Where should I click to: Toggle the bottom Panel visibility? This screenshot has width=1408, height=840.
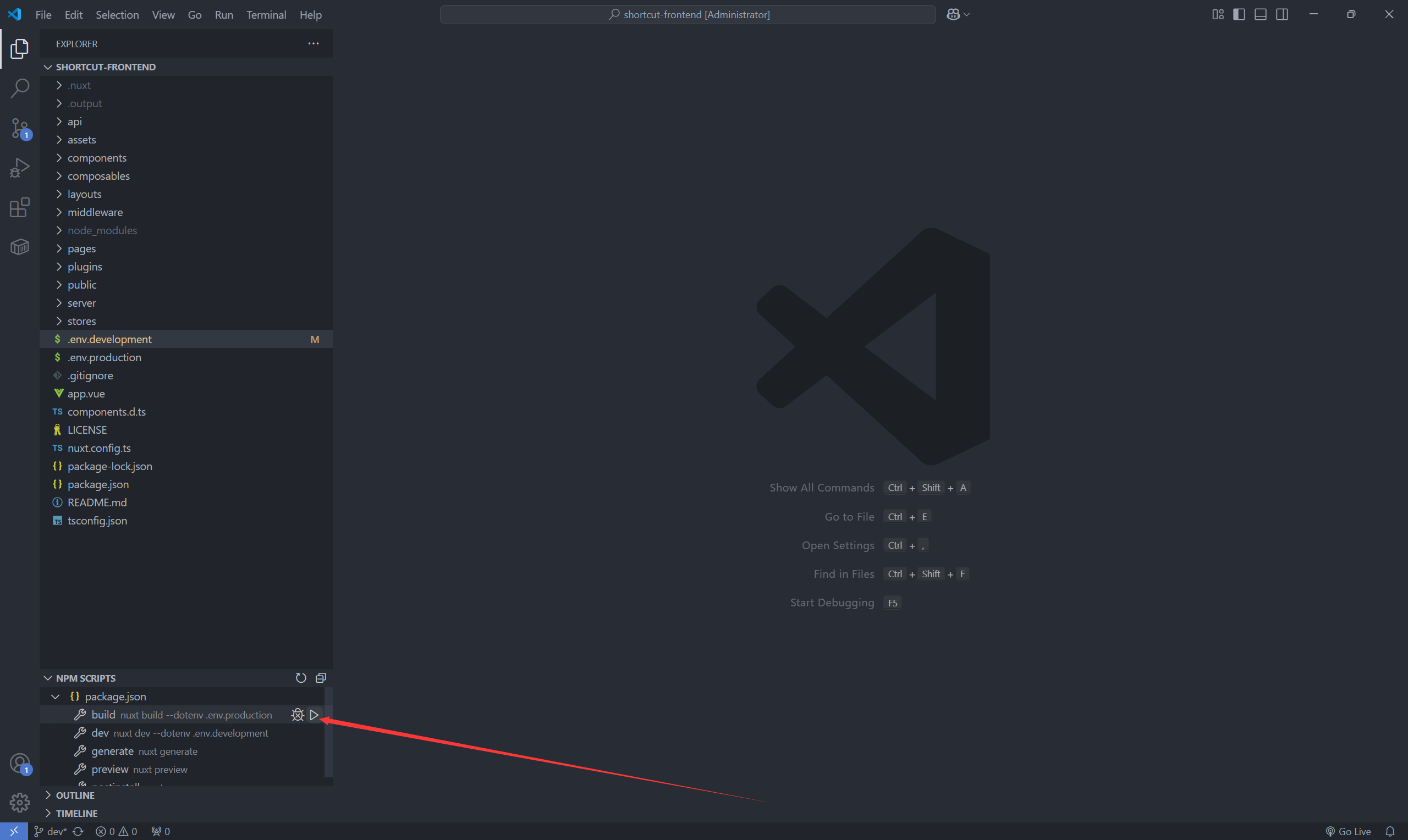[1261, 15]
